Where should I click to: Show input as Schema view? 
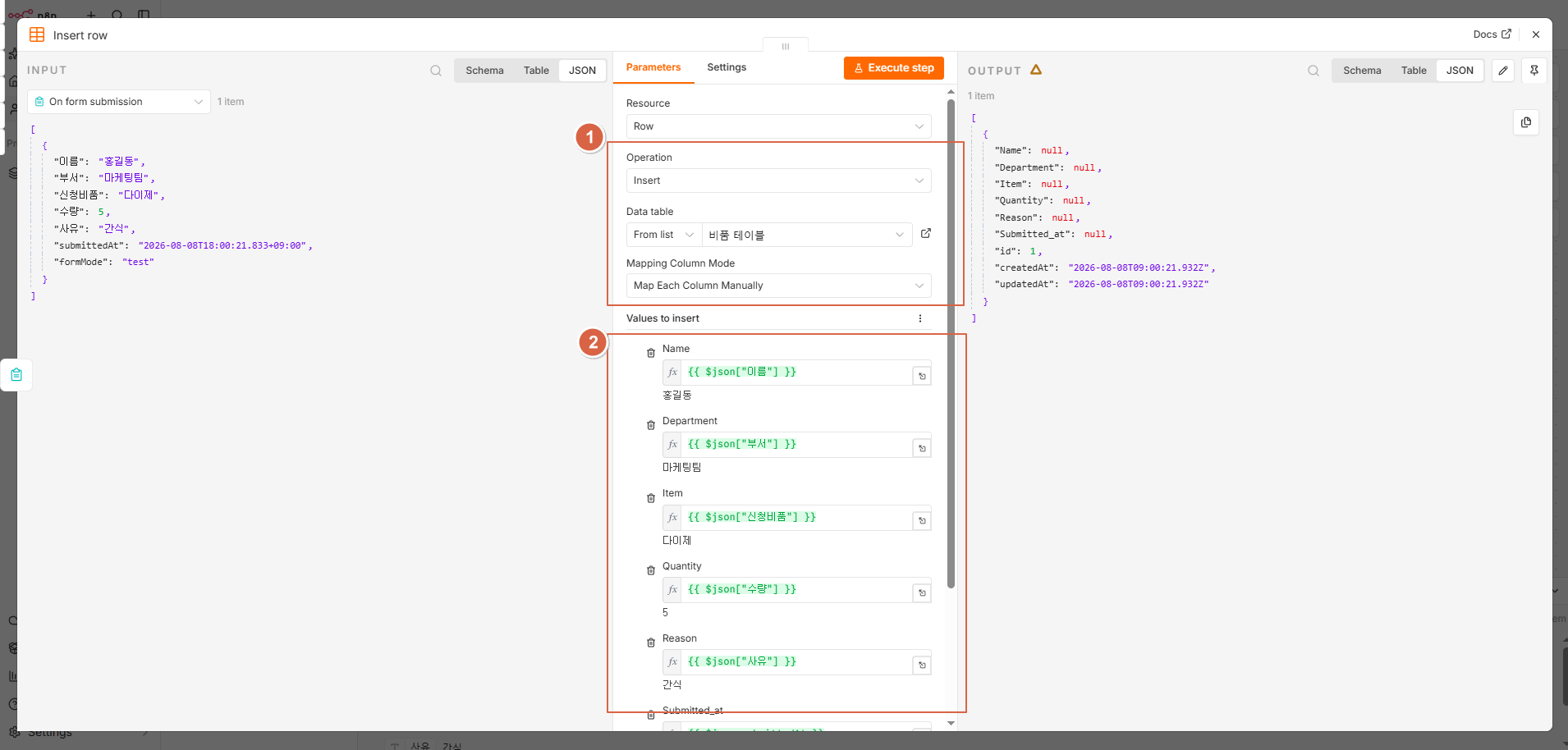[x=484, y=71]
